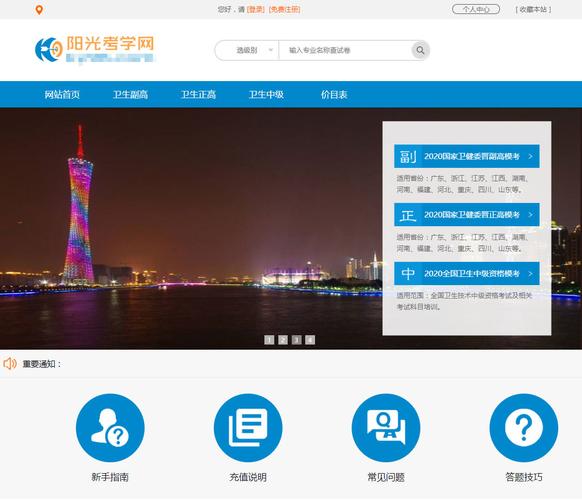This screenshot has width=582, height=500.
Task: Click the 重要通知： label text
Action: 42,364
